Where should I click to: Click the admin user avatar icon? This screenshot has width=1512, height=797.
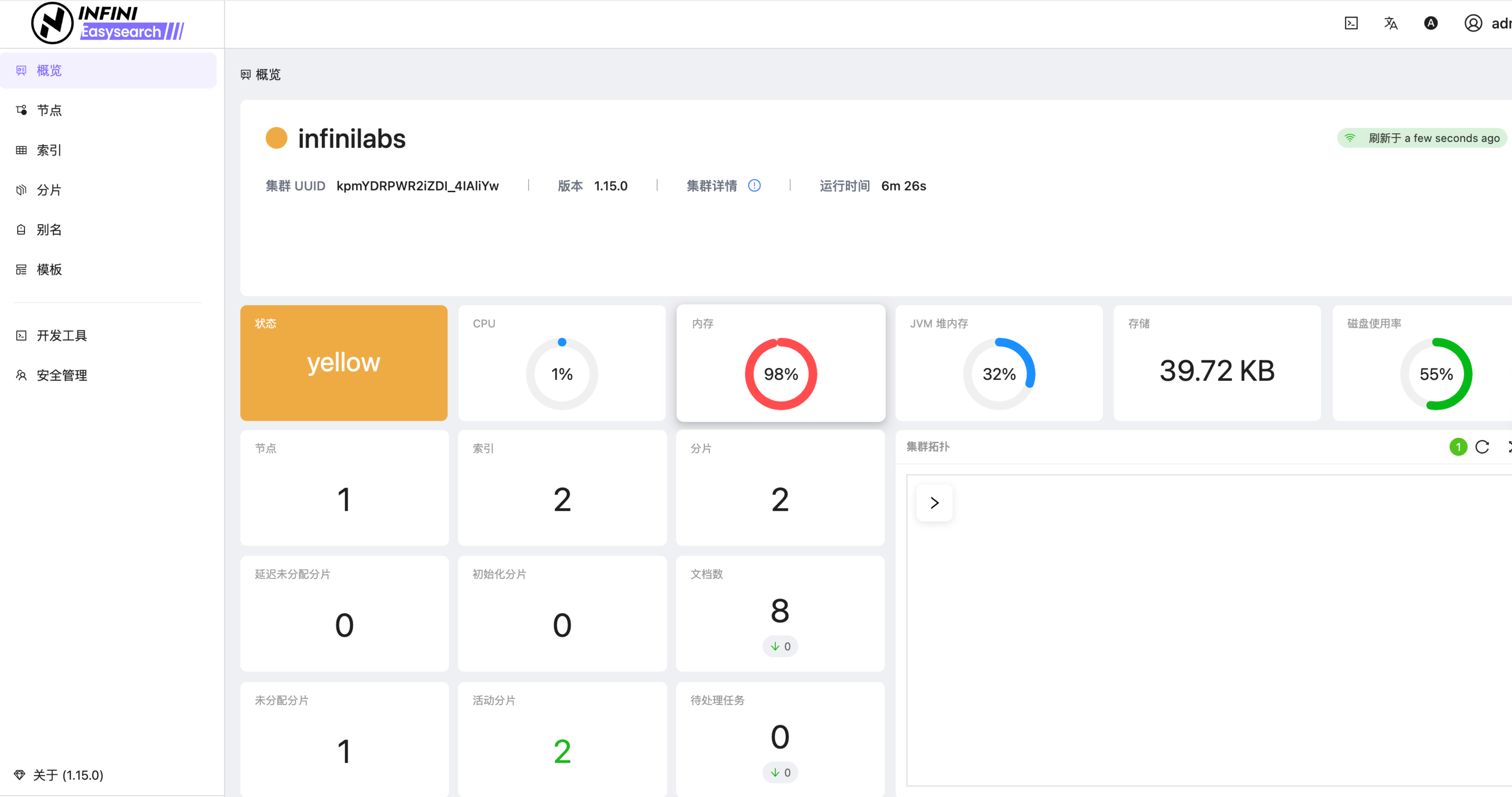coord(1473,23)
